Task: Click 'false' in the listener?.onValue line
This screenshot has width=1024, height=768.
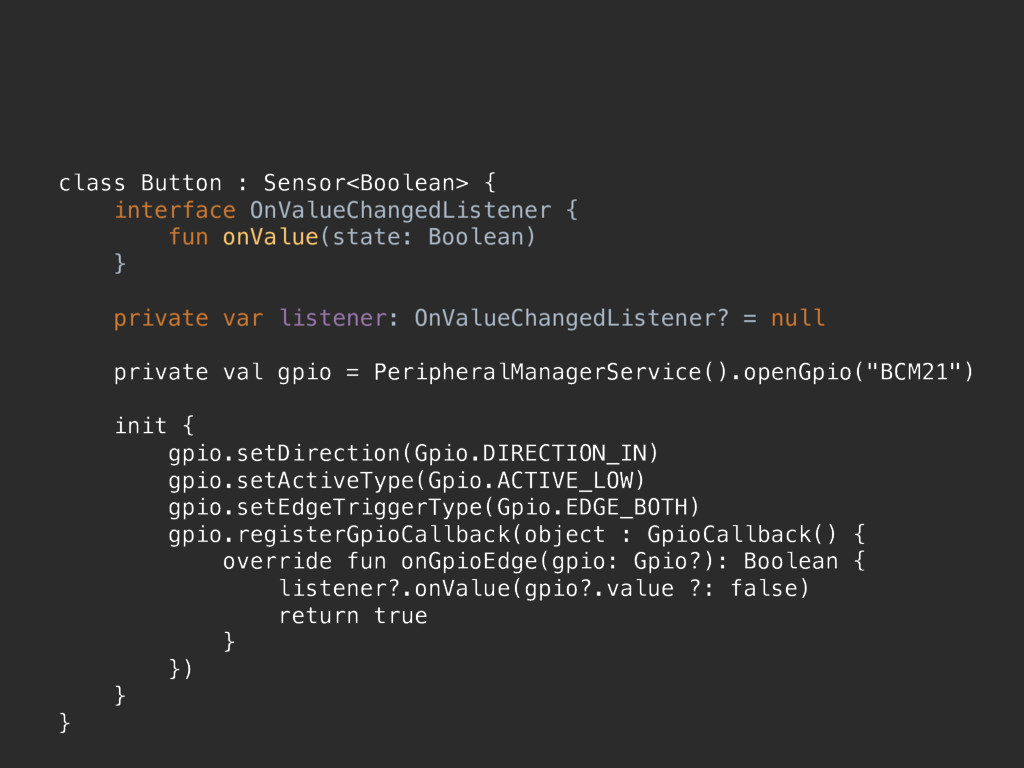Action: pyautogui.click(x=763, y=588)
